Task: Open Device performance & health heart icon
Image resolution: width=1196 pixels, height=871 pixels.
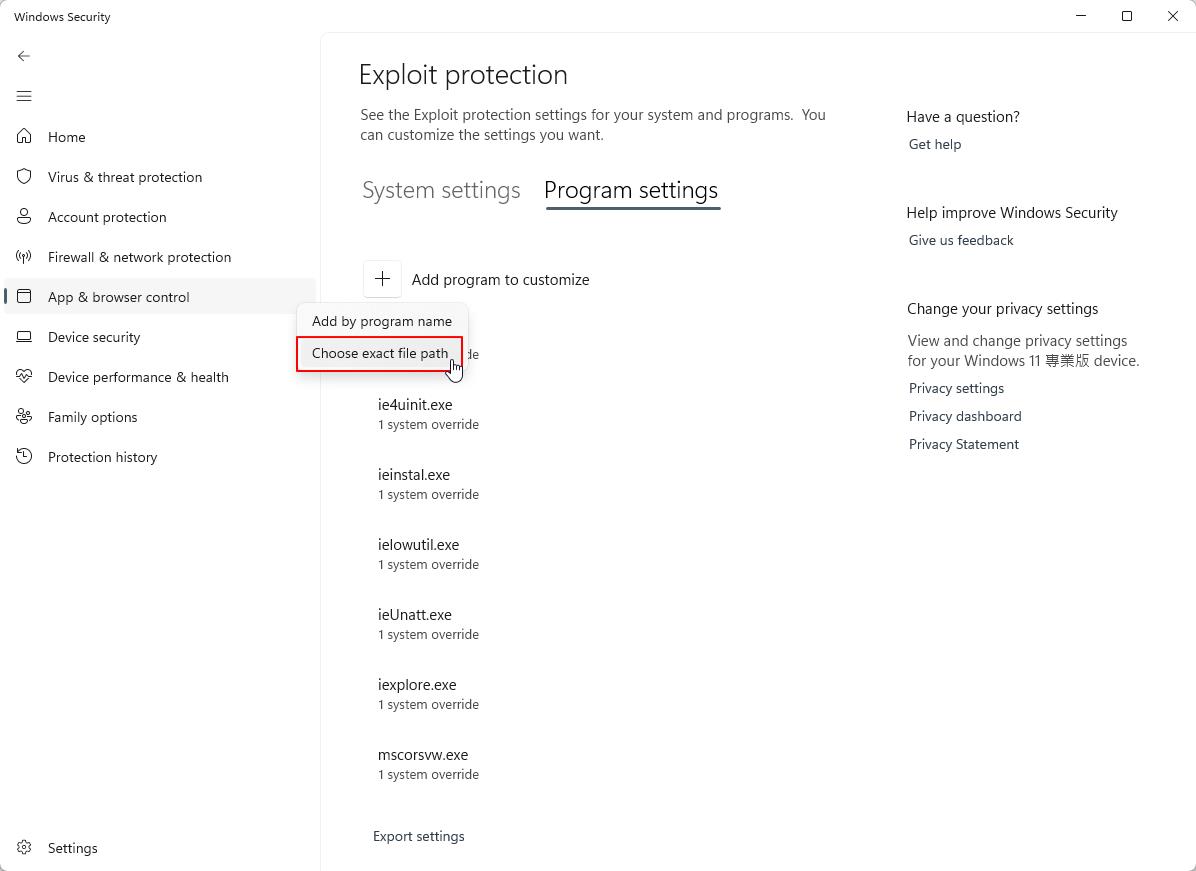Action: point(24,377)
